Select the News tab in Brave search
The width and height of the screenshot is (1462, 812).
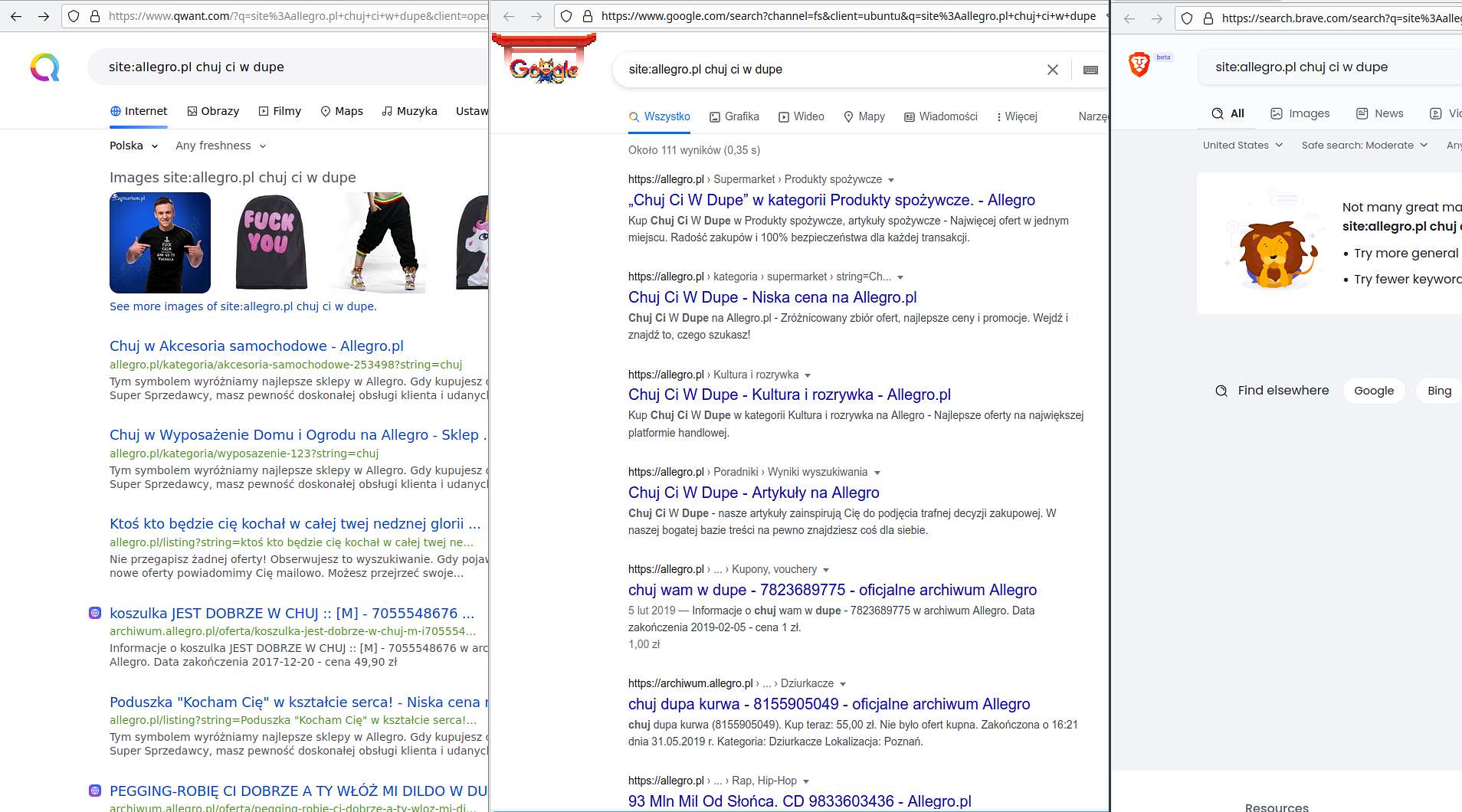click(1380, 113)
